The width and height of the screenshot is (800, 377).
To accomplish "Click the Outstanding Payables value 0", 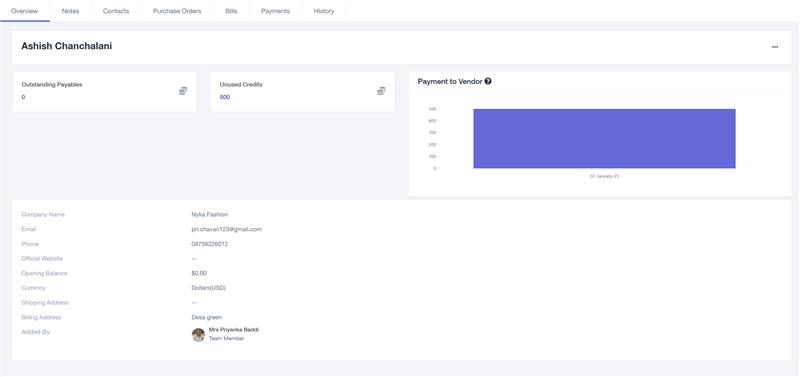I will pos(23,97).
